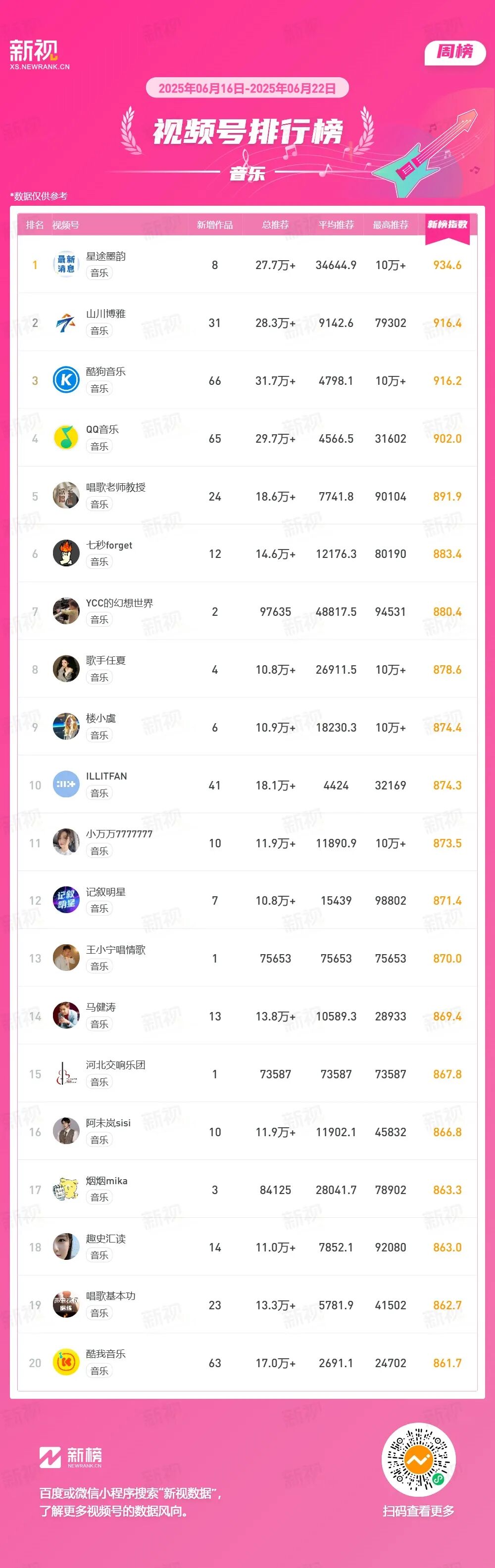Click the 山川博雅 number 7 avatar icon
The height and width of the screenshot is (1568, 495).
[x=66, y=323]
